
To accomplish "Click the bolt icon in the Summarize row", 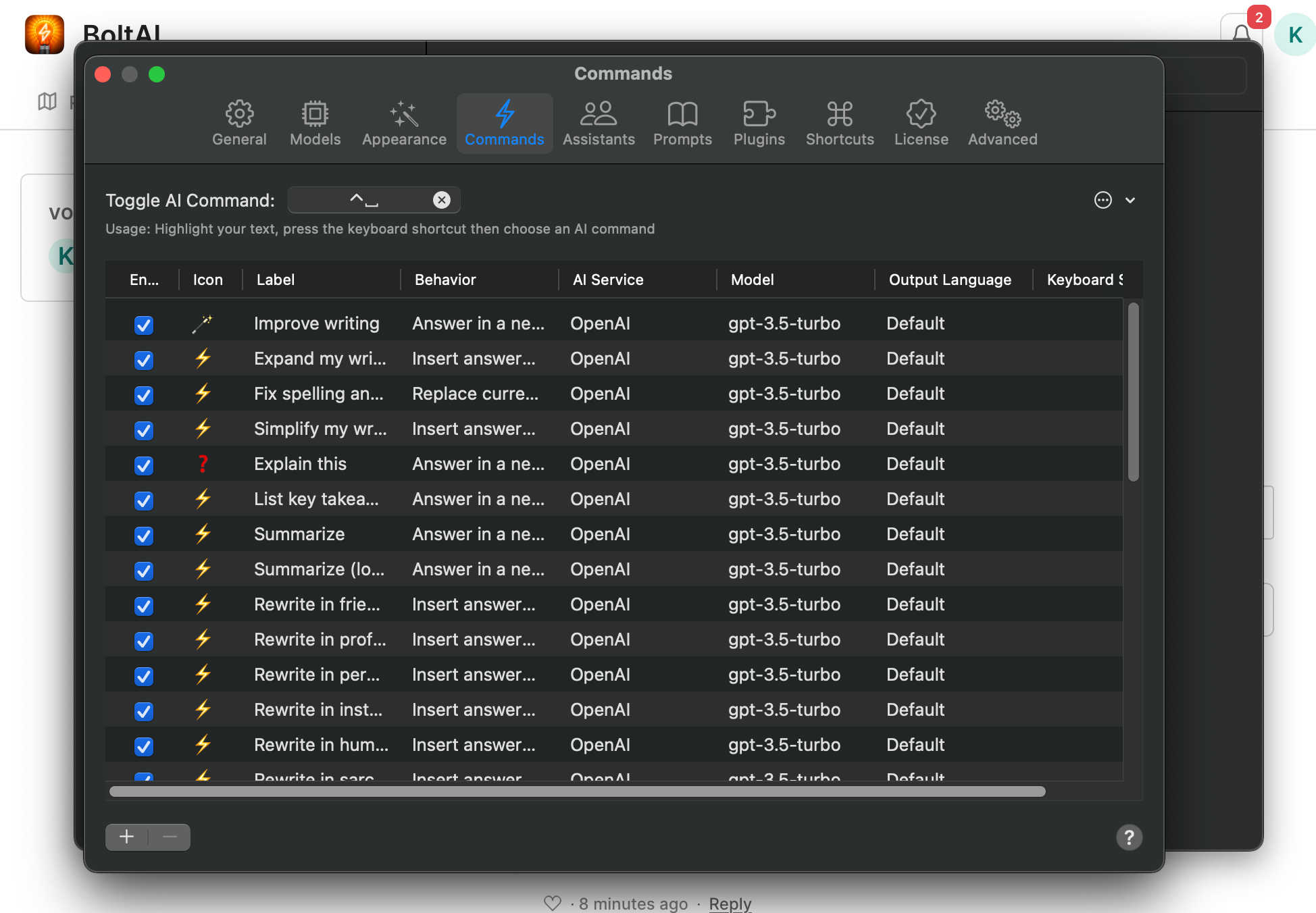I will pyautogui.click(x=203, y=533).
